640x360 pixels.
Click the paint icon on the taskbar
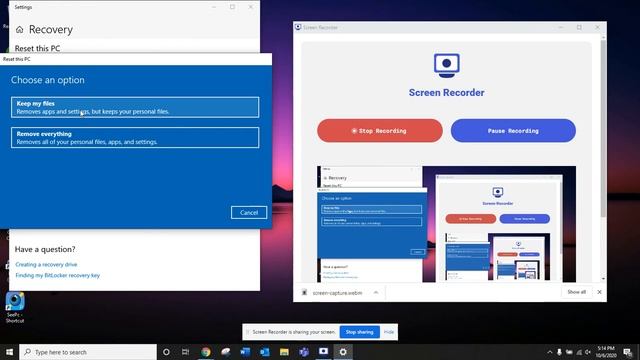225,352
